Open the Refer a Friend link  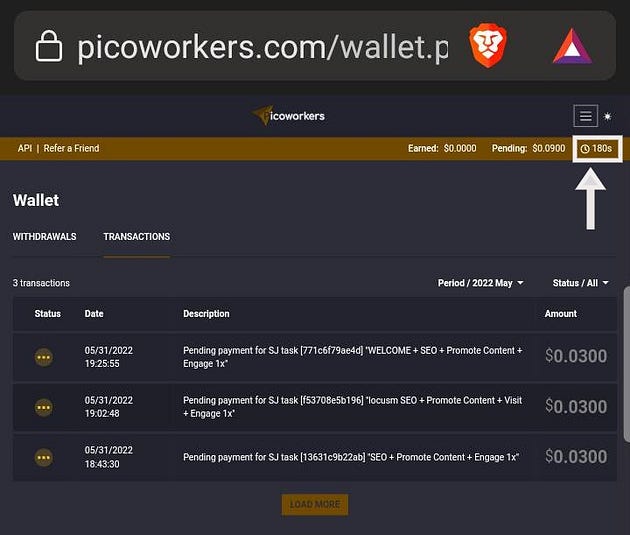(71, 148)
